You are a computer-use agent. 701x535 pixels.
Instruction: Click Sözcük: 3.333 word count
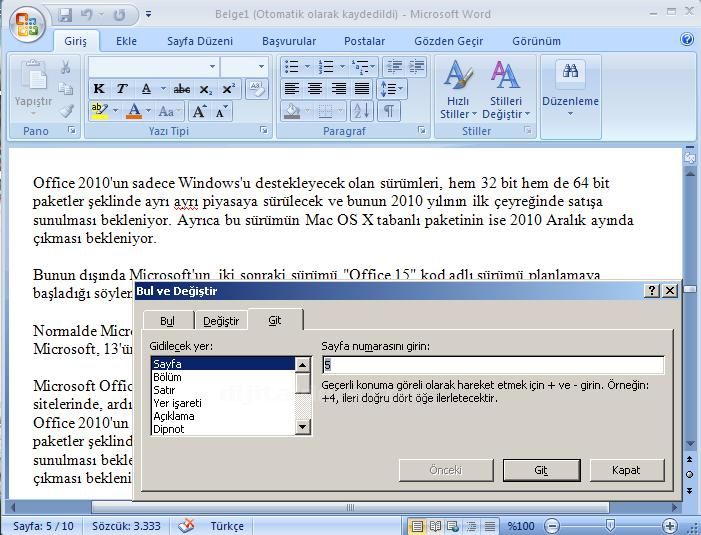pos(125,526)
